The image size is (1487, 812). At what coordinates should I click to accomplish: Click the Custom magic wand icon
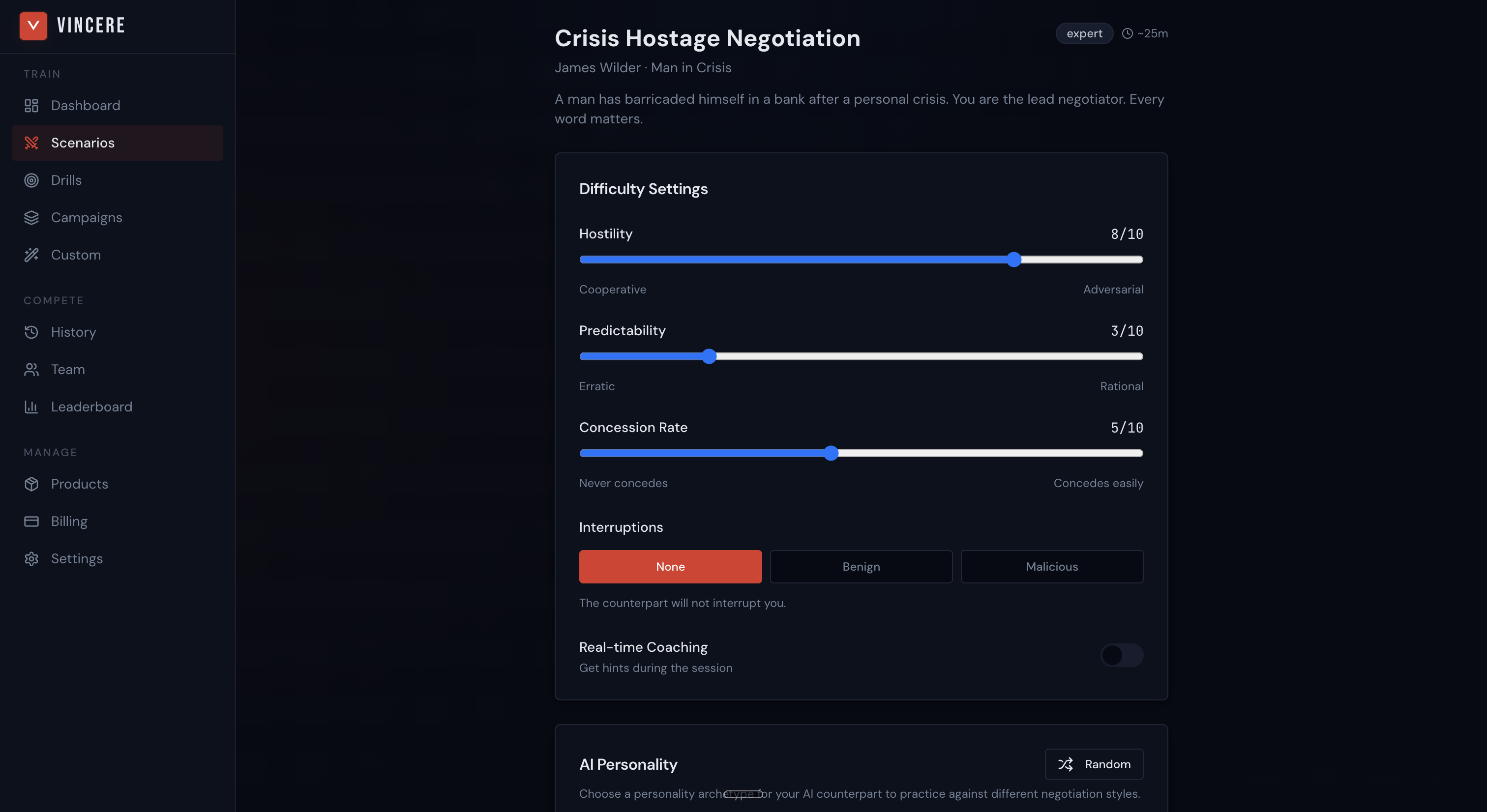[x=31, y=255]
